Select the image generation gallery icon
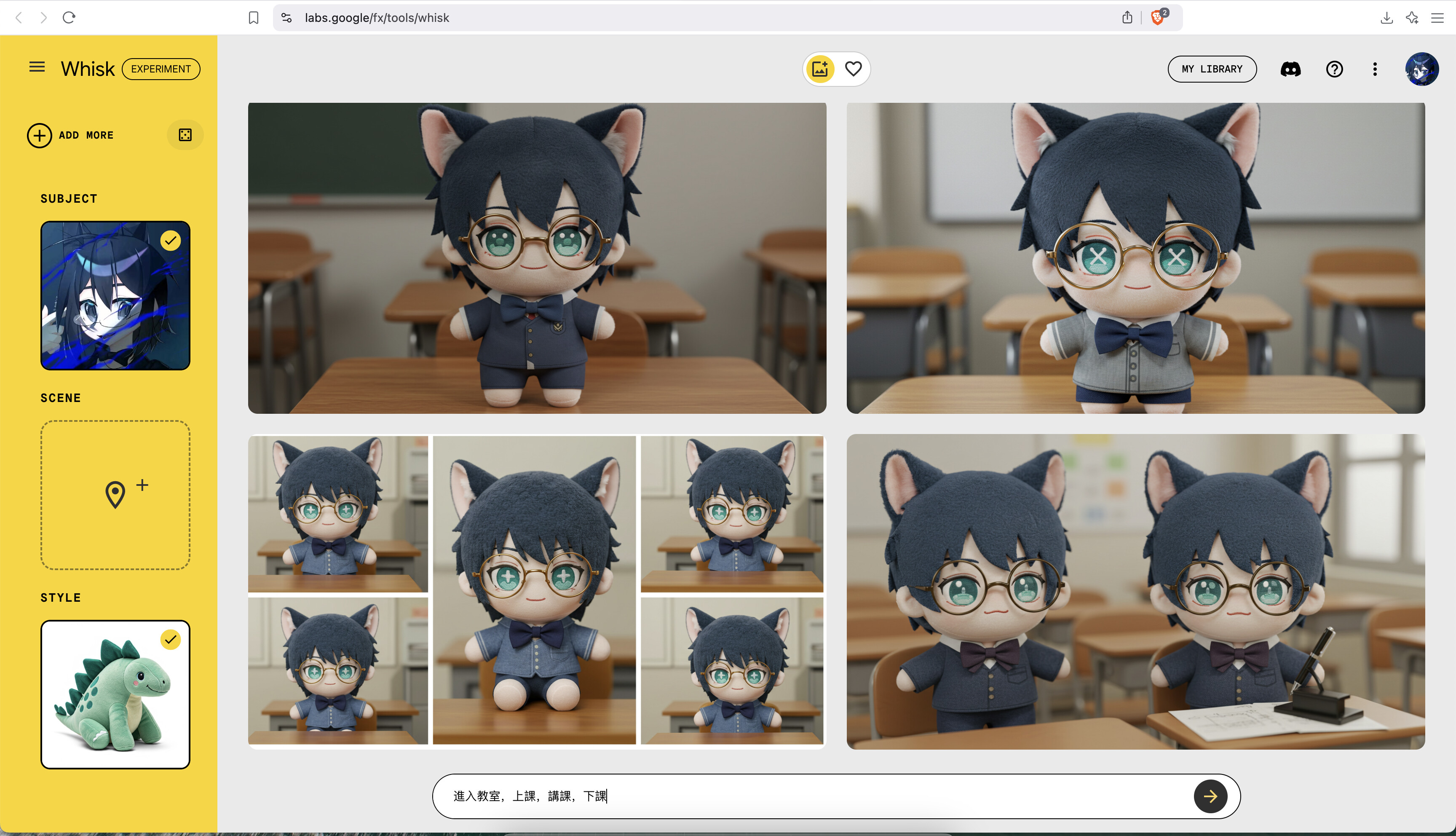The image size is (1456, 836). click(819, 68)
